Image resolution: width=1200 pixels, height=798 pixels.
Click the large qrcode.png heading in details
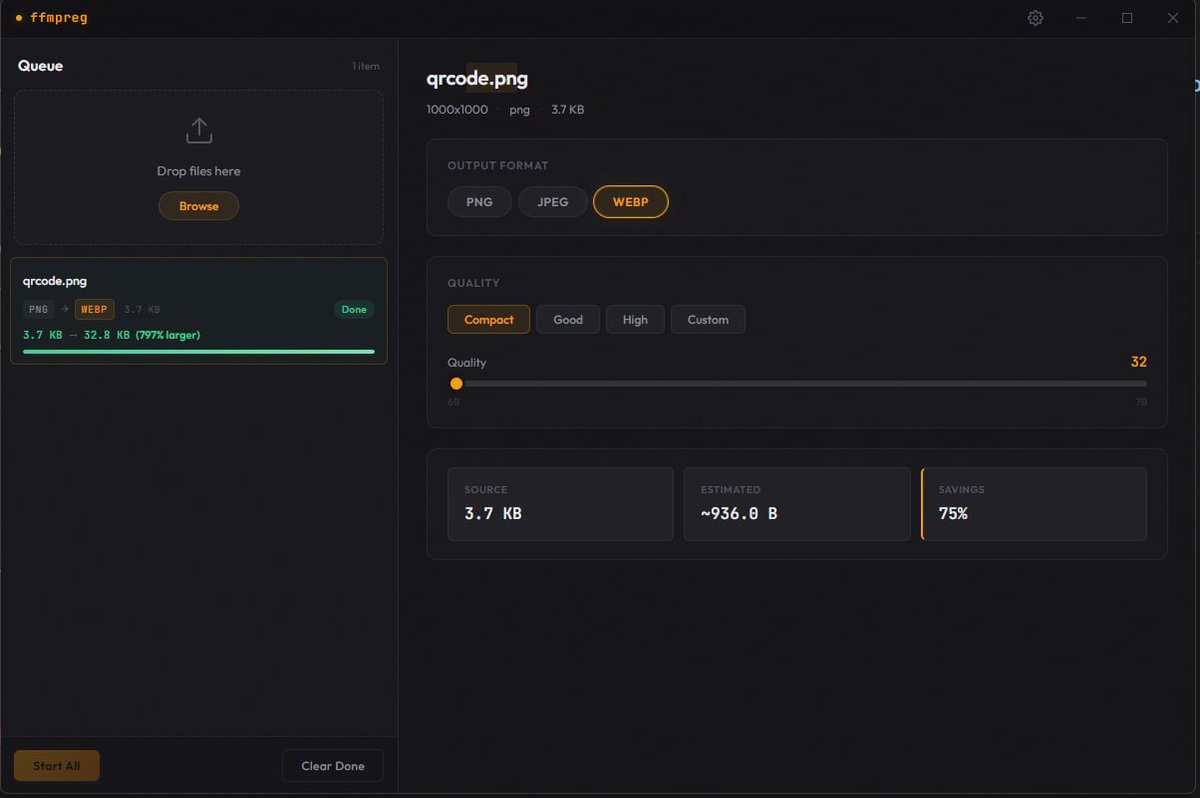coord(477,79)
